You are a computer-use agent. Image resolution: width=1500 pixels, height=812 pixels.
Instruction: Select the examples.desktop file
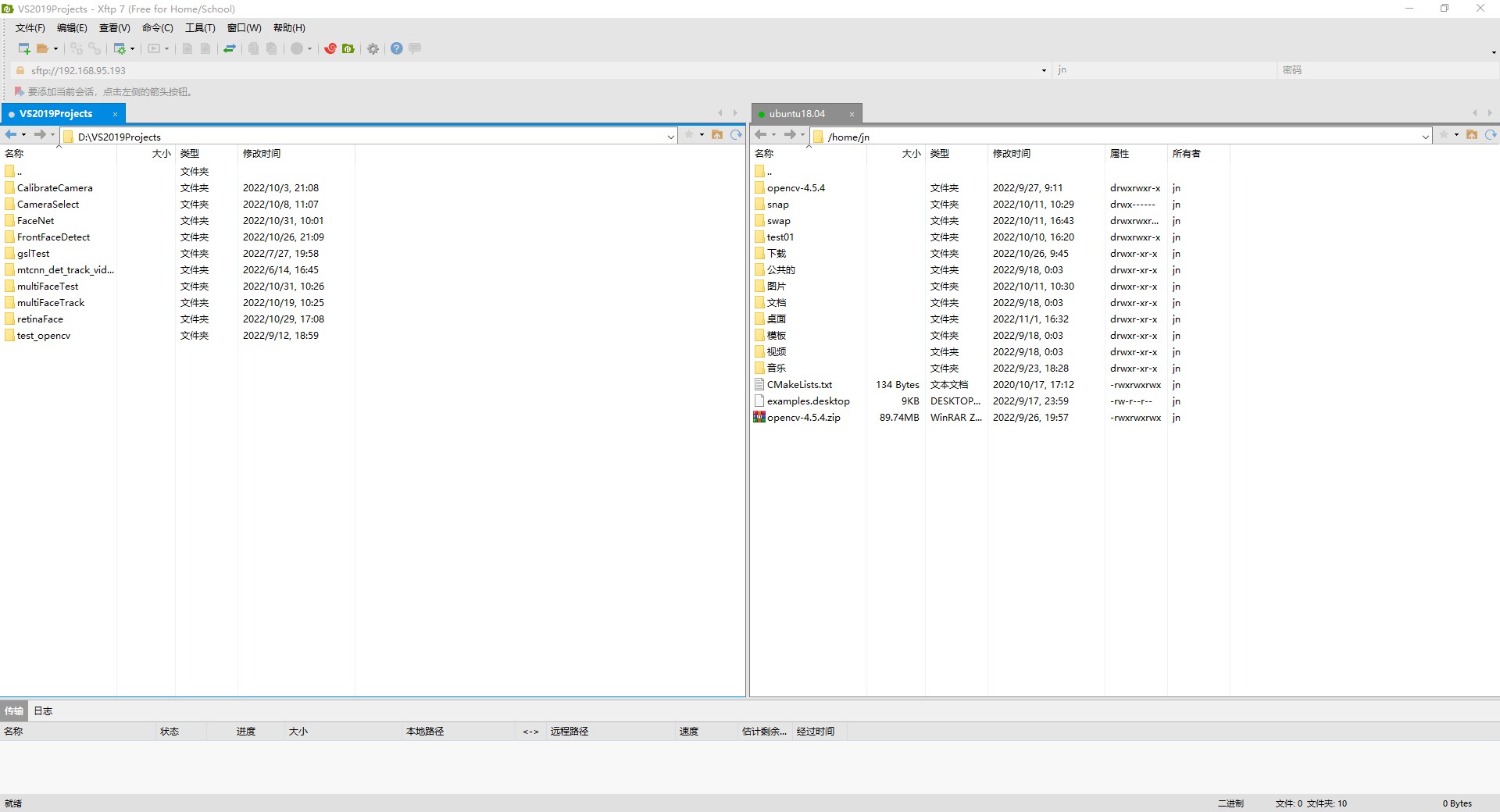coord(808,401)
